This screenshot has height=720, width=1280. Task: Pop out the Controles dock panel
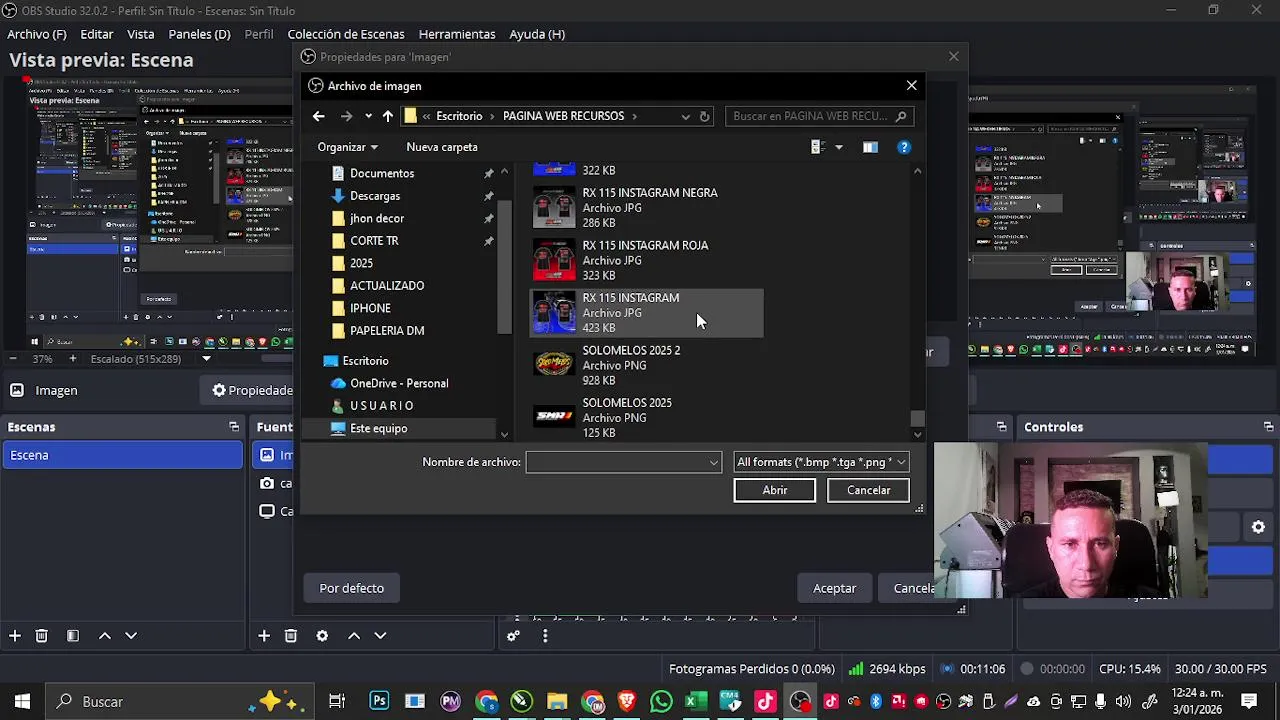coord(1268,427)
